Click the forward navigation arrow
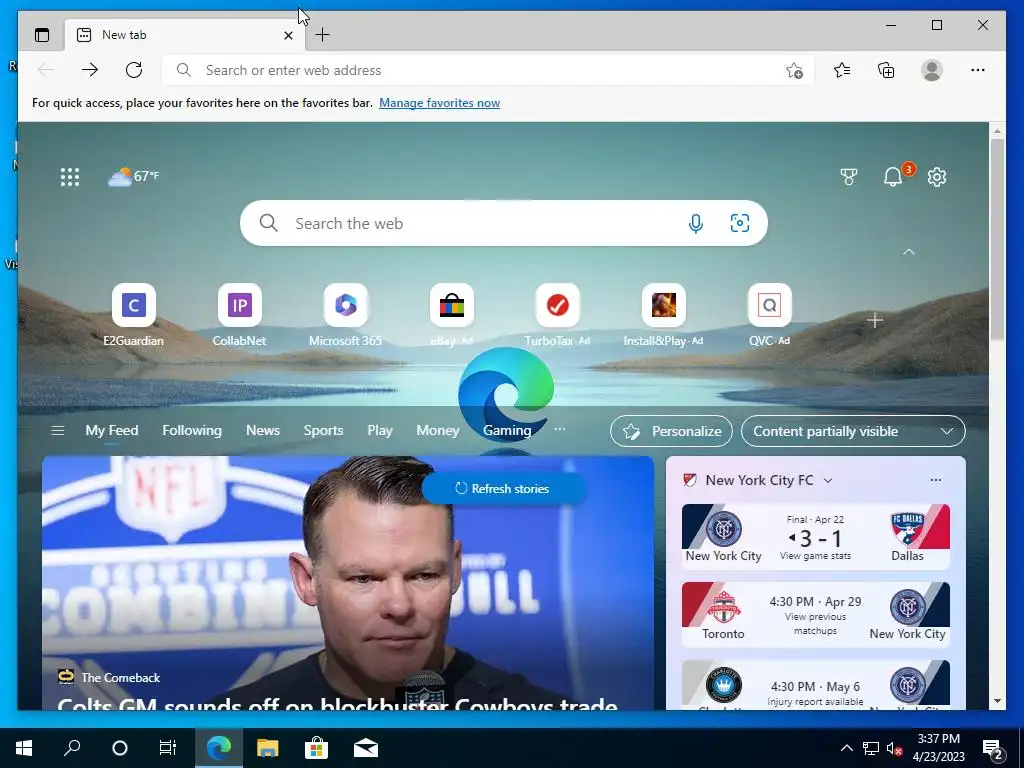Image resolution: width=1024 pixels, height=768 pixels. coord(90,70)
